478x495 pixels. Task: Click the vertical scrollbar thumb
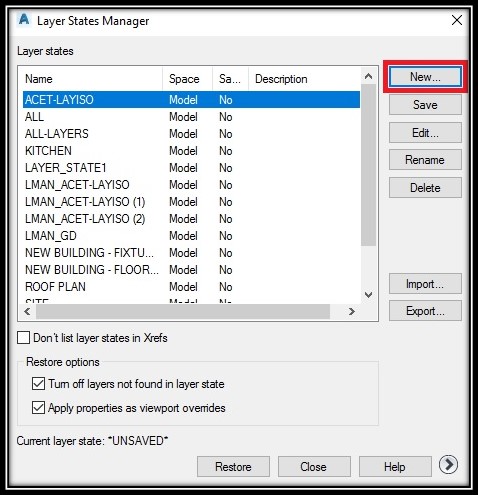click(x=368, y=165)
